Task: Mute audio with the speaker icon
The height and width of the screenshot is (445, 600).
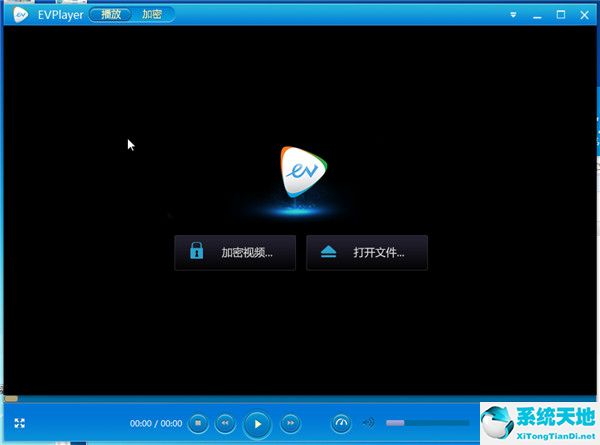Action: [368, 423]
